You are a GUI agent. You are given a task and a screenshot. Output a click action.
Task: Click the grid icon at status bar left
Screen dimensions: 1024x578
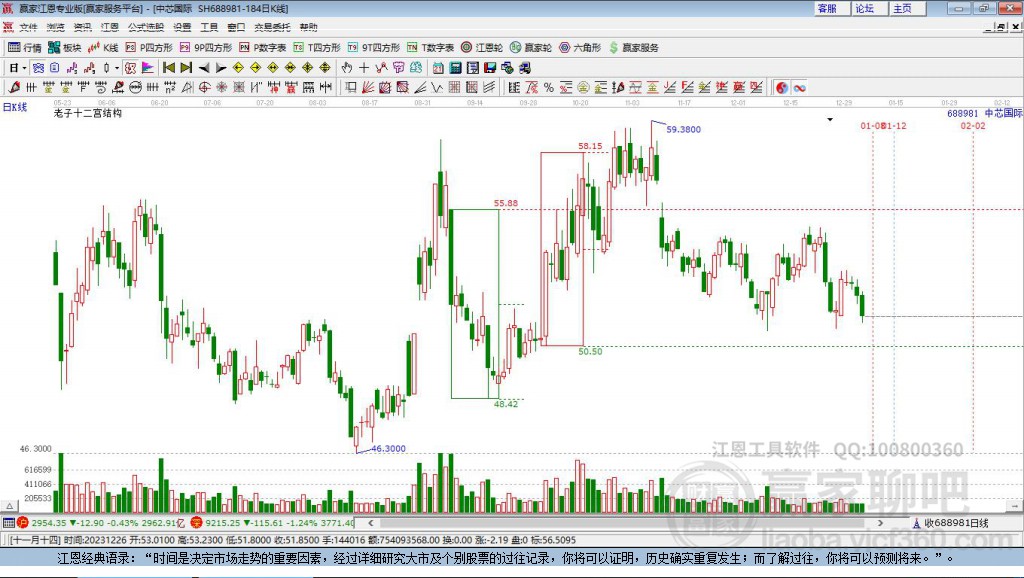(x=8, y=522)
